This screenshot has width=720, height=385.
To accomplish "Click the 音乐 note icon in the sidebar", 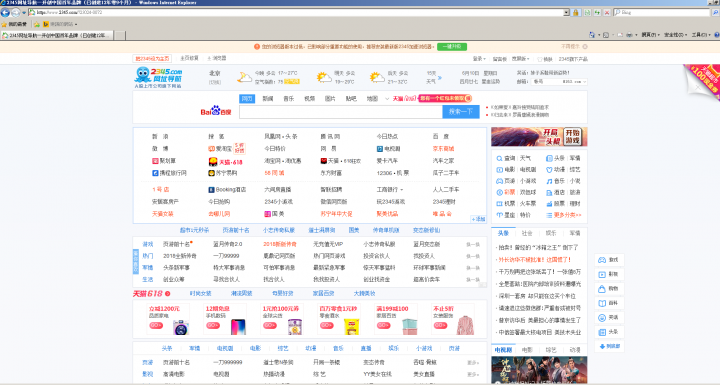I will [x=549, y=181].
